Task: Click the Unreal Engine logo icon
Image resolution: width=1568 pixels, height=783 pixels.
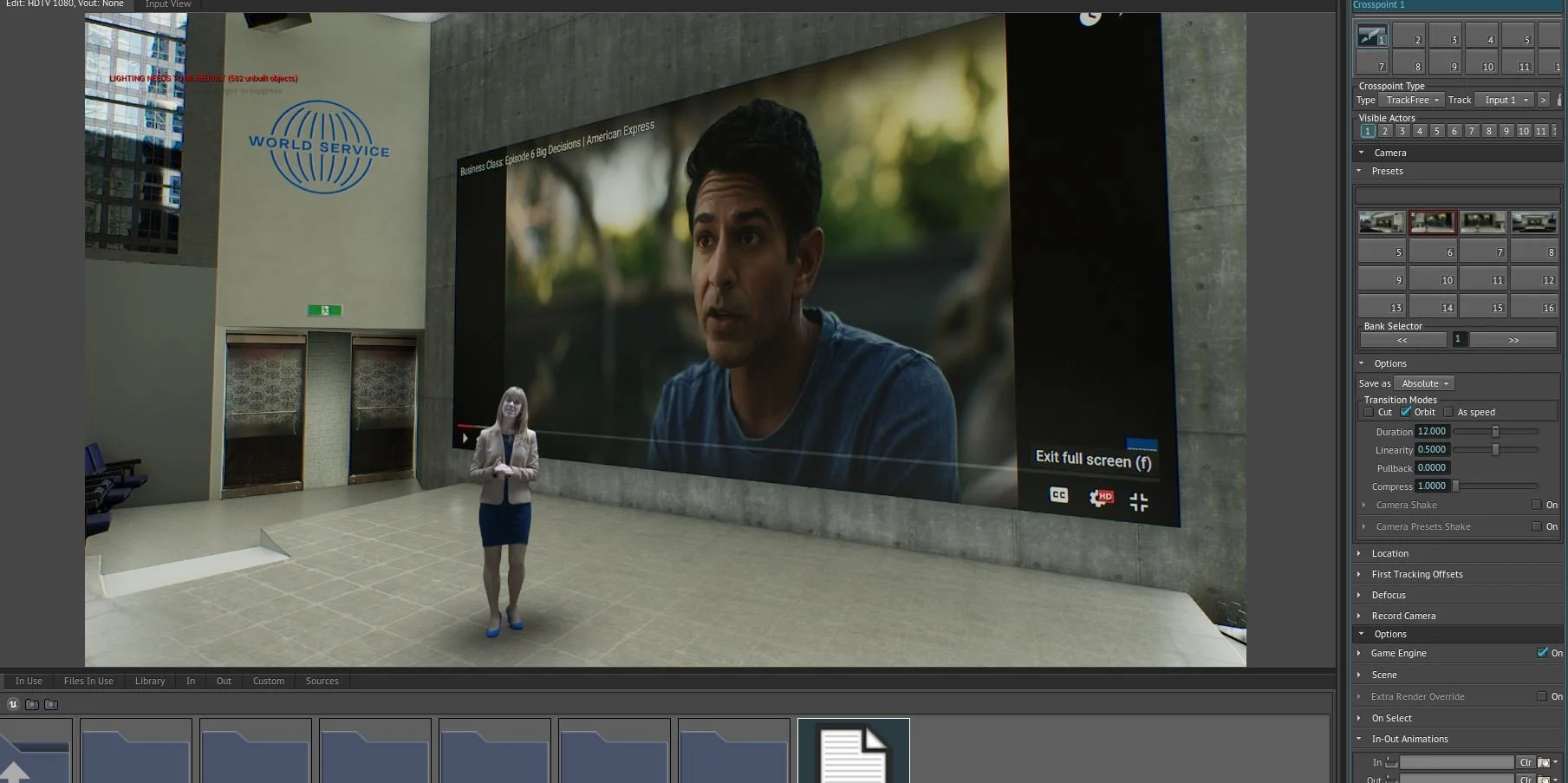Action: pyautogui.click(x=13, y=704)
